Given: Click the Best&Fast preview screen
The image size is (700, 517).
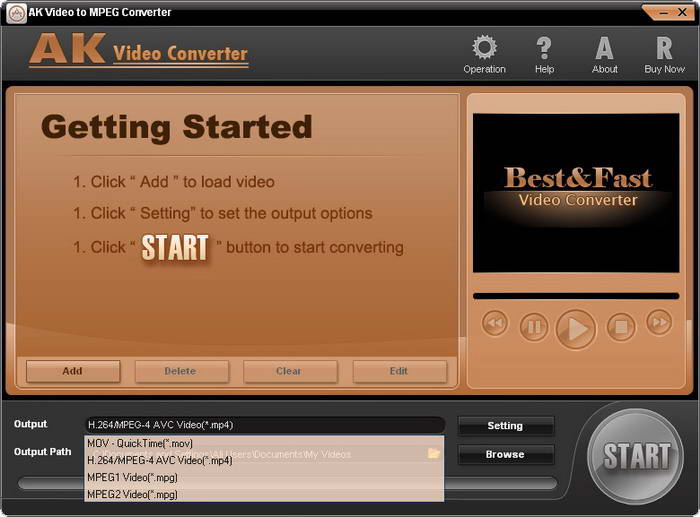Looking at the screenshot, I should tap(576, 193).
